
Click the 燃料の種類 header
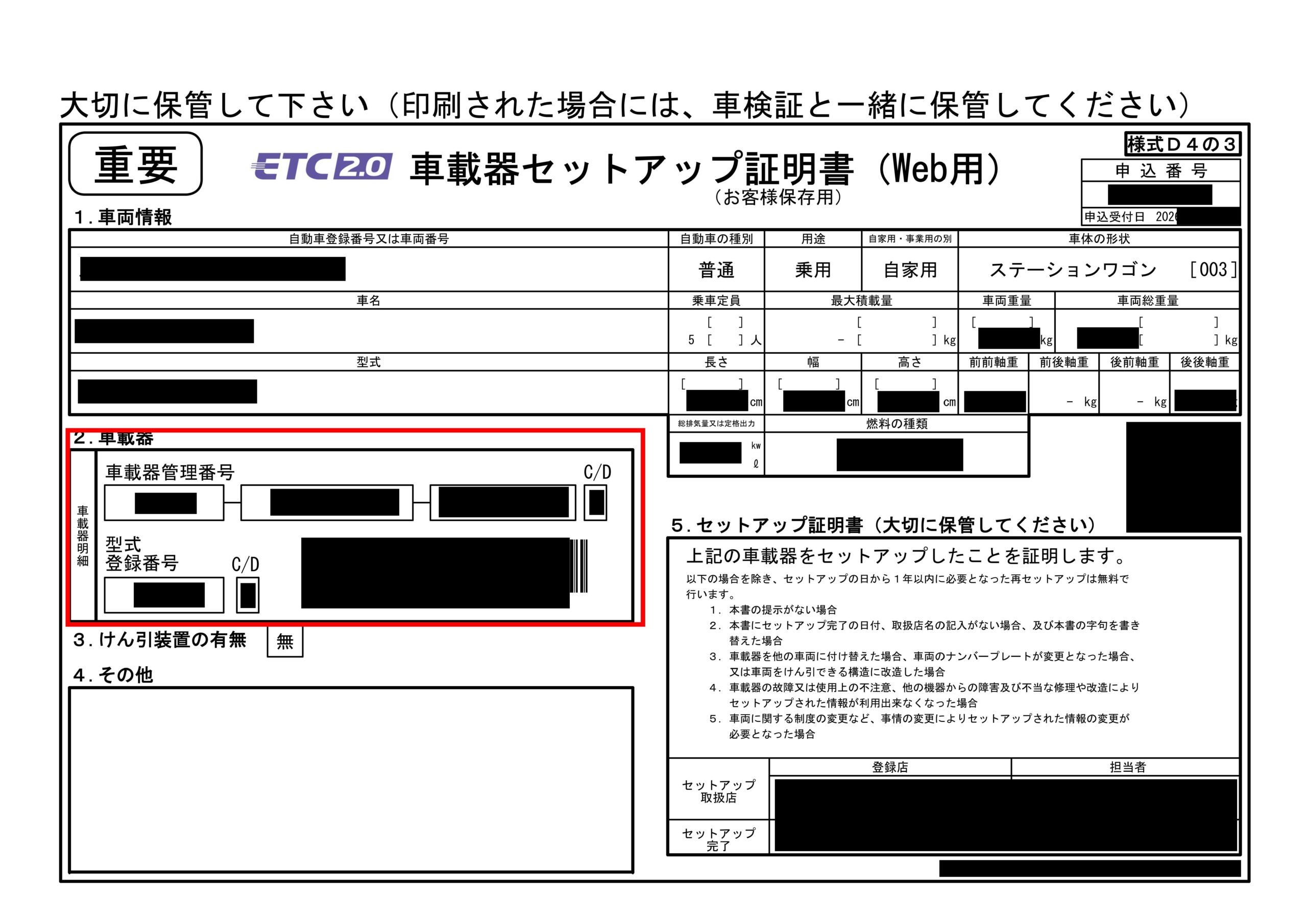tap(897, 424)
